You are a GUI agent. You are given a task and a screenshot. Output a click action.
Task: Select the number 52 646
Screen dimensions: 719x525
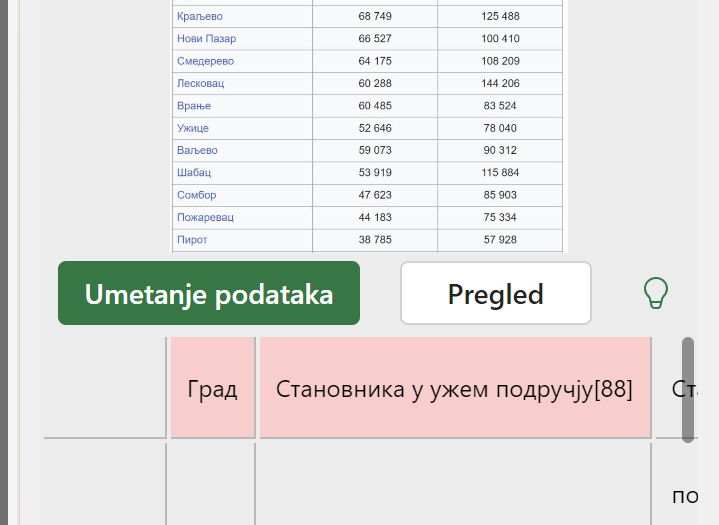[x=375, y=128]
